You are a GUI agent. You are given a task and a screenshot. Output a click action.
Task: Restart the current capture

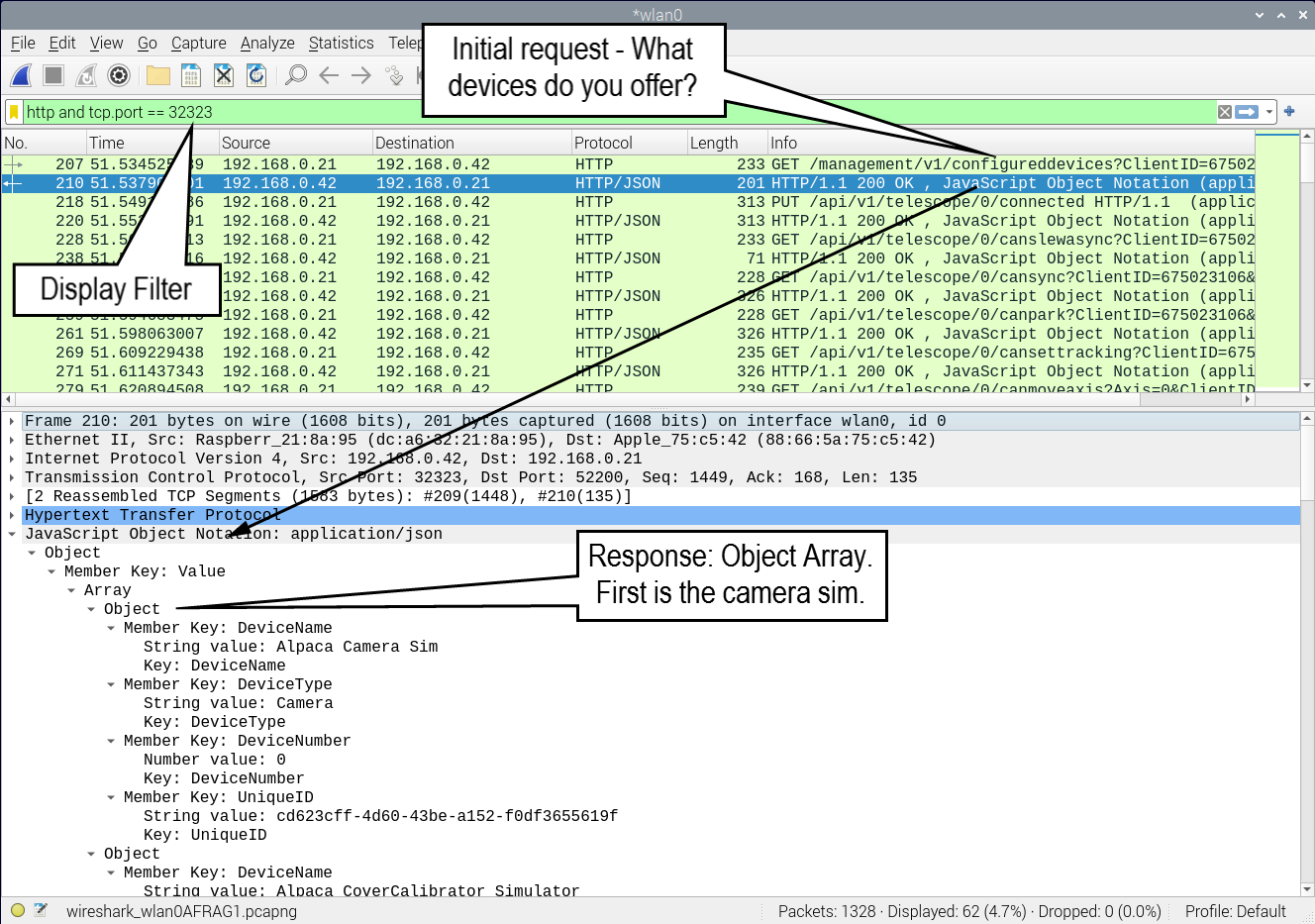tap(84, 75)
